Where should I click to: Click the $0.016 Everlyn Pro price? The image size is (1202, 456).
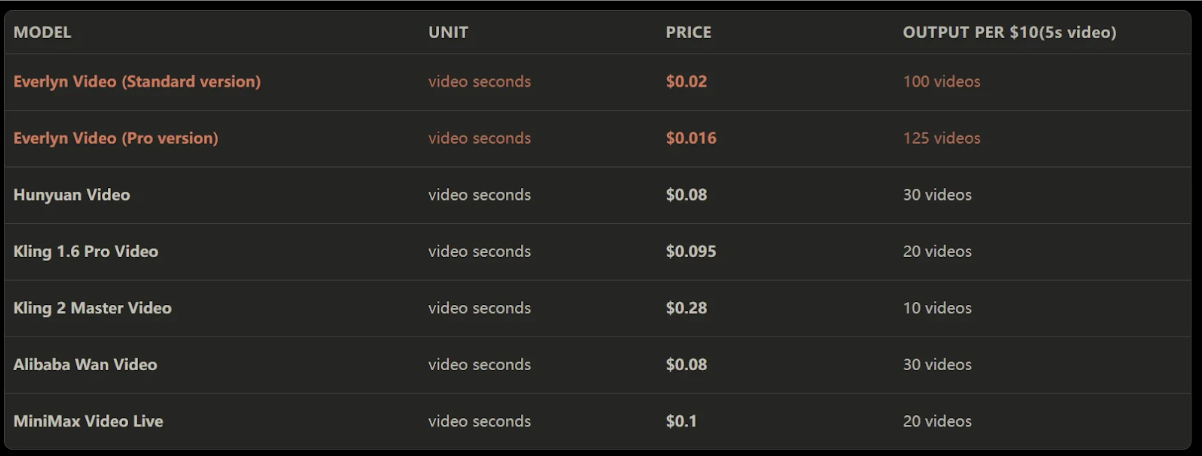point(691,138)
